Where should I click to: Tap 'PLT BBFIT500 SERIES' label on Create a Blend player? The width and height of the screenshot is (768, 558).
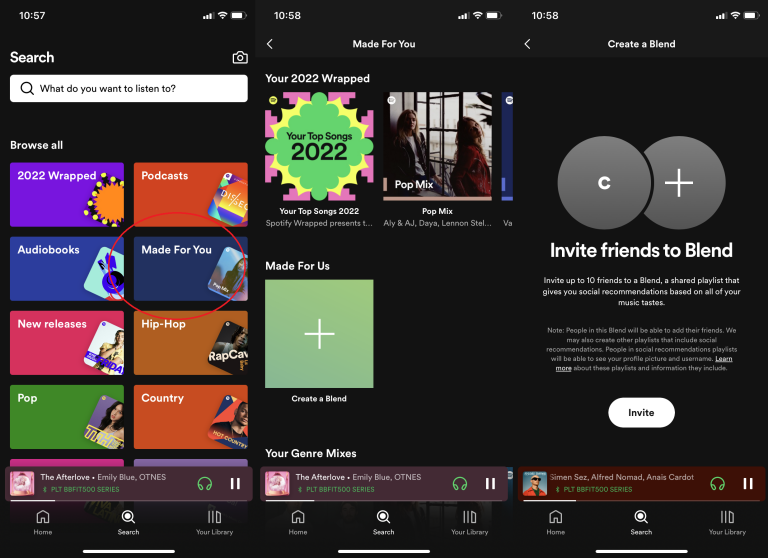pyautogui.click(x=598, y=489)
